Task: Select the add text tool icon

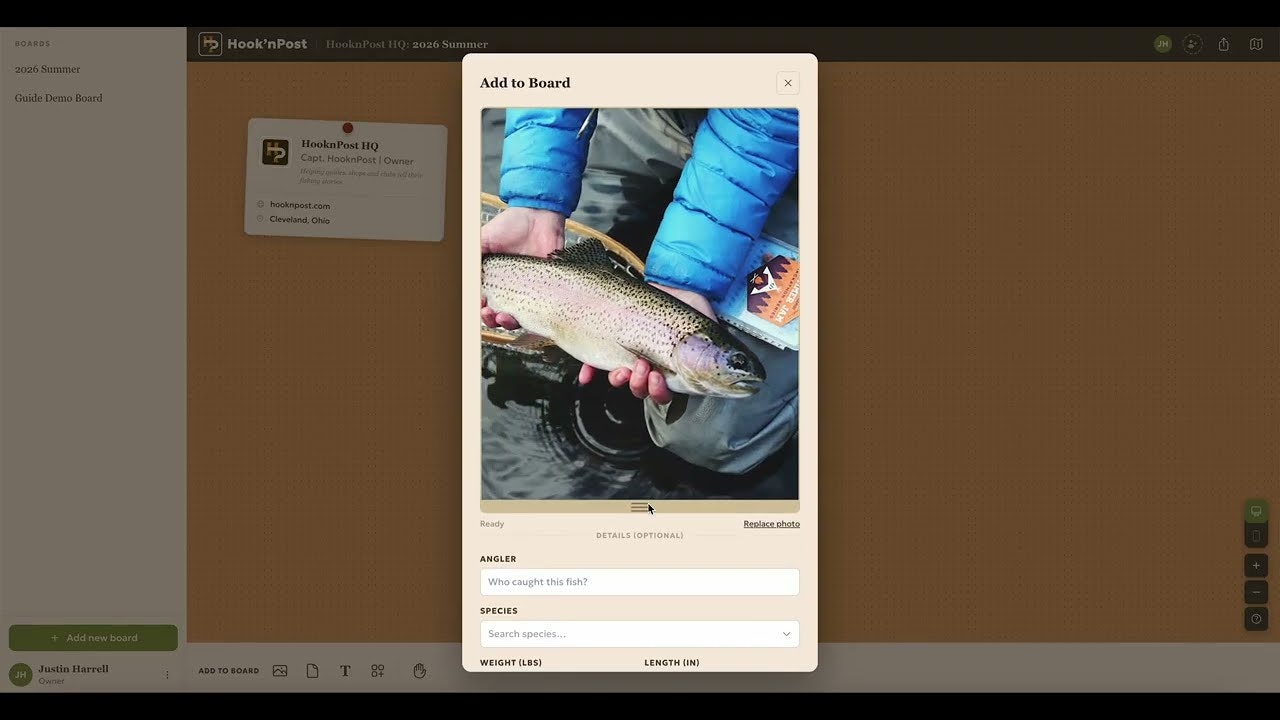Action: (345, 671)
